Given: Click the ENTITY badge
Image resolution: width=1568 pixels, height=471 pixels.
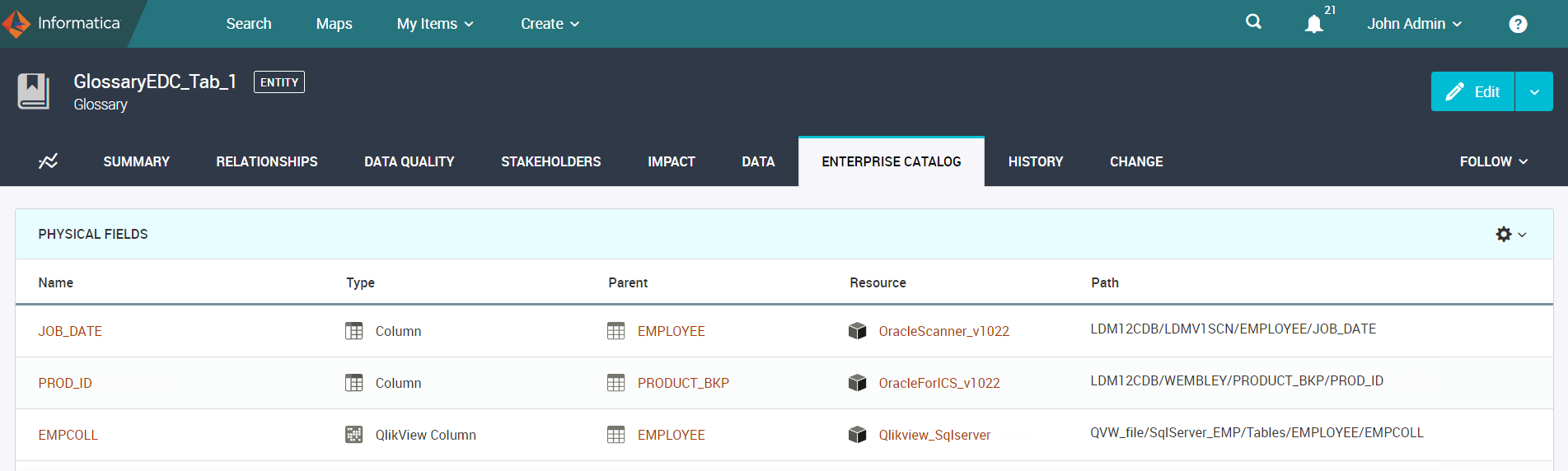Looking at the screenshot, I should (x=279, y=82).
